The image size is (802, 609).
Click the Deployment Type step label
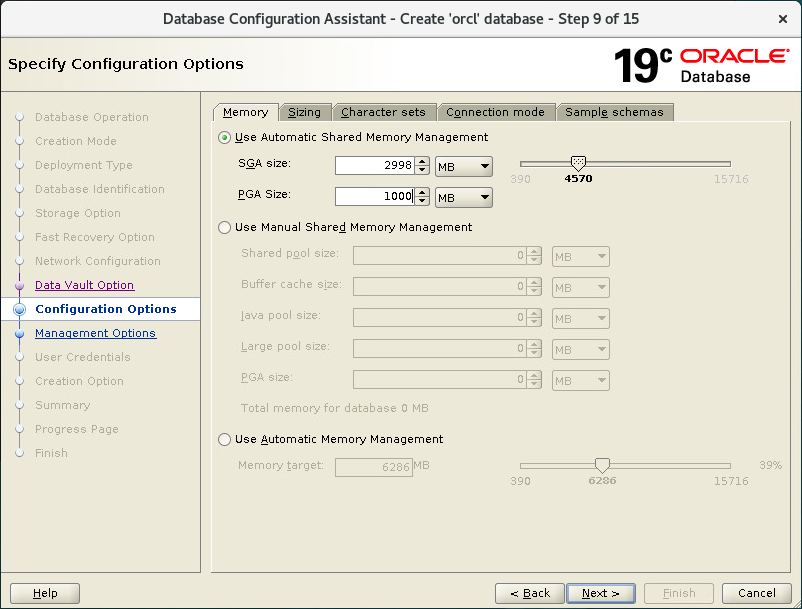tap(84, 165)
